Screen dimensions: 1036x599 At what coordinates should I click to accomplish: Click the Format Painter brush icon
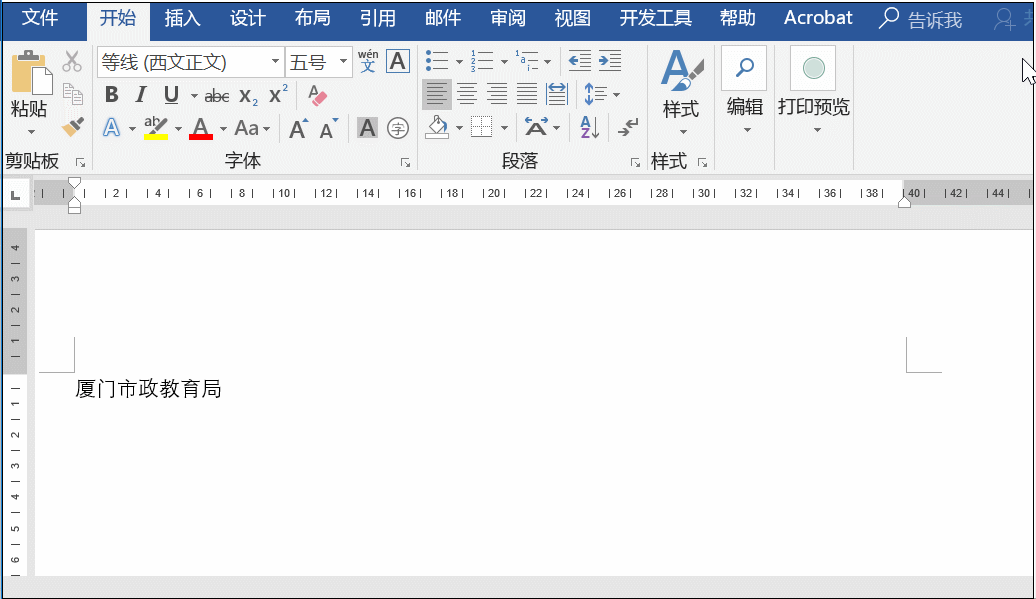pos(72,127)
